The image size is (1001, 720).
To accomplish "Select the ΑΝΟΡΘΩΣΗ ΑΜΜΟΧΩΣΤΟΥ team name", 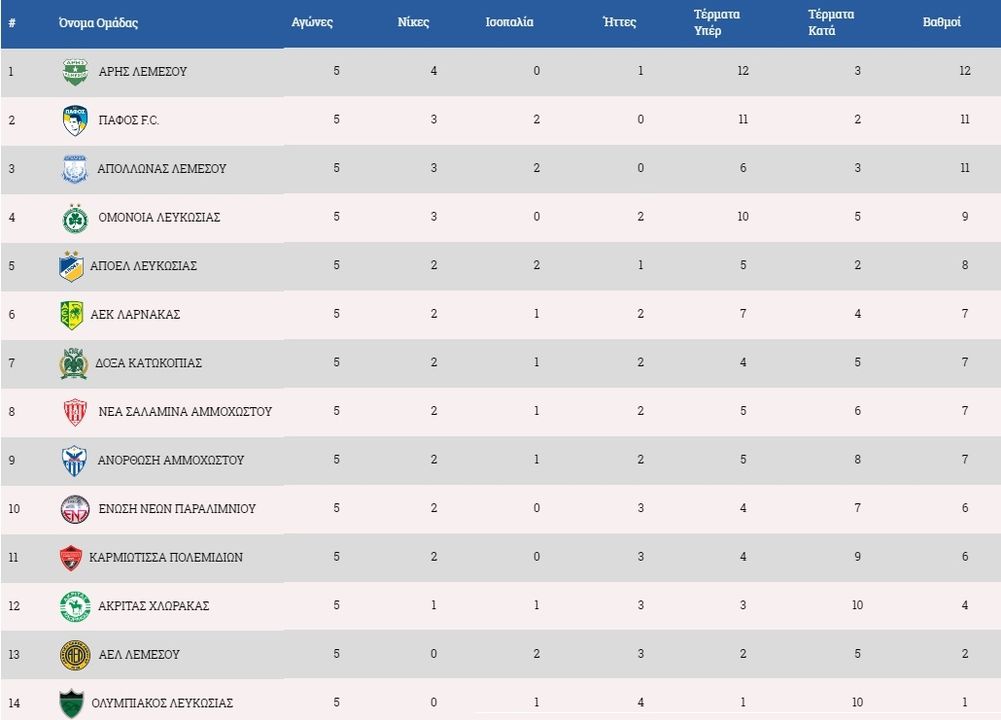I will 170,460.
